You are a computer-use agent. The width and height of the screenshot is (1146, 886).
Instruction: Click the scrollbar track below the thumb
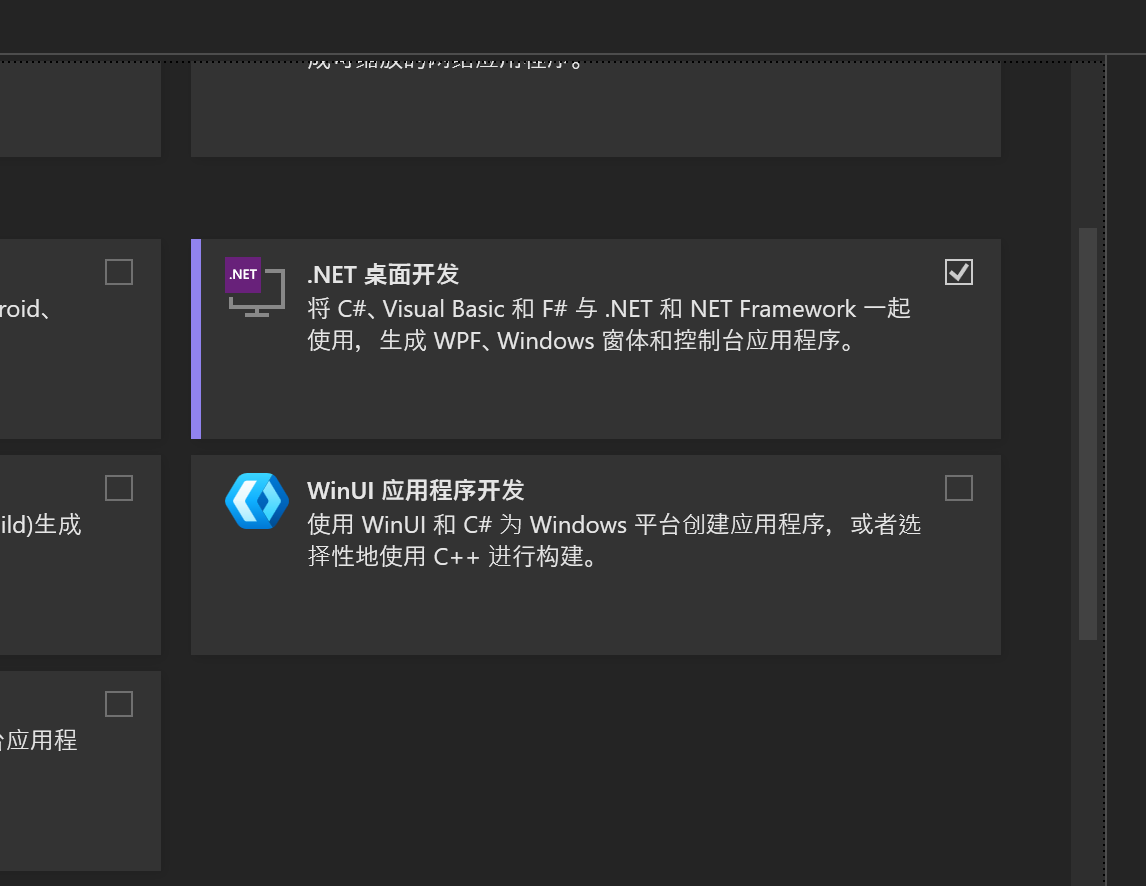click(x=1087, y=760)
